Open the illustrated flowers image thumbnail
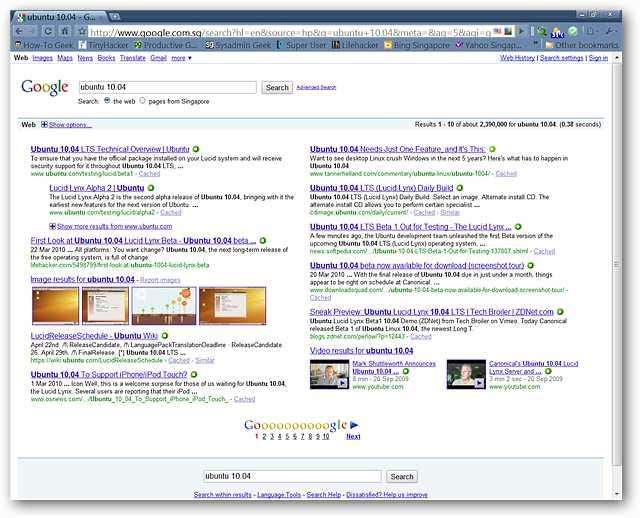Image resolution: width=640 pixels, height=518 pixels. [x=164, y=306]
